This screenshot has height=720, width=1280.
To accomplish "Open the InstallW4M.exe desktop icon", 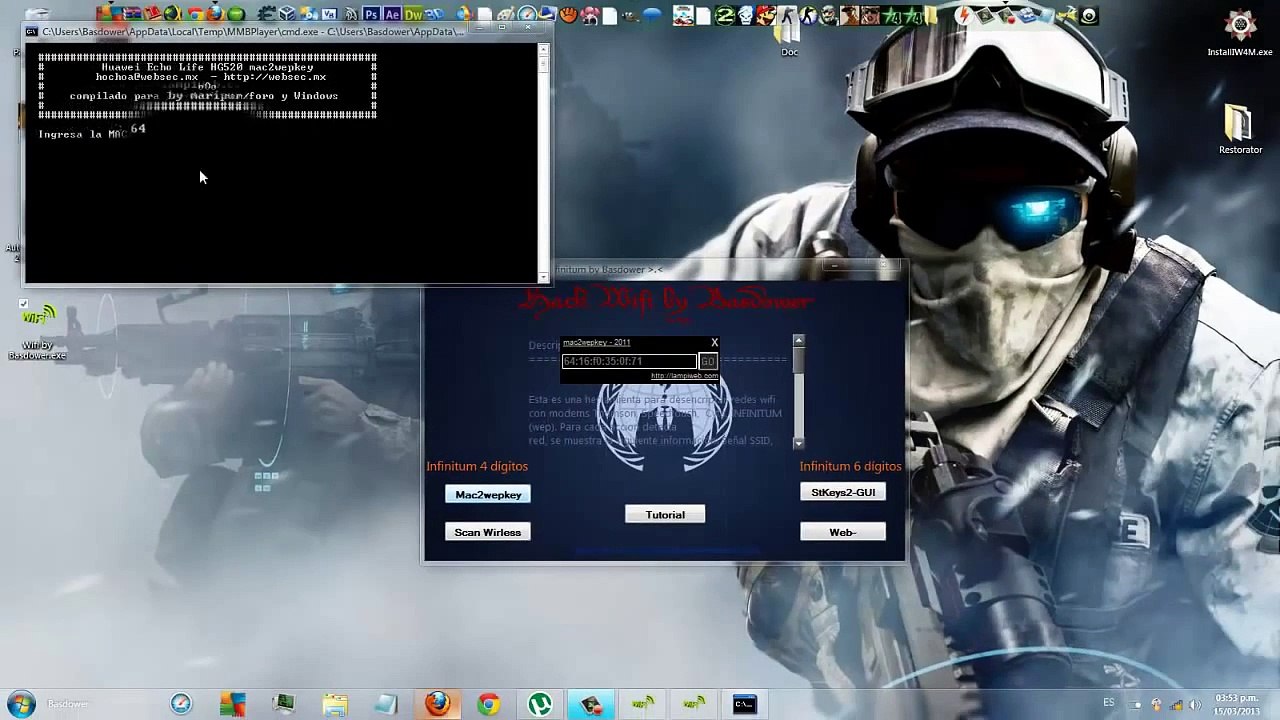I will (1240, 33).
